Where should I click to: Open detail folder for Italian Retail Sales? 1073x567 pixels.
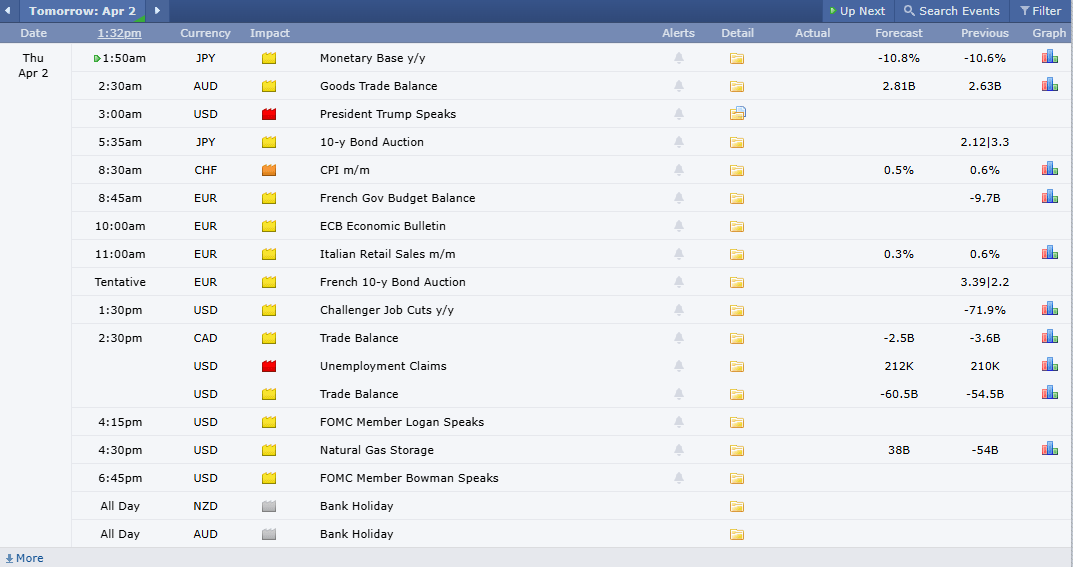pos(737,254)
